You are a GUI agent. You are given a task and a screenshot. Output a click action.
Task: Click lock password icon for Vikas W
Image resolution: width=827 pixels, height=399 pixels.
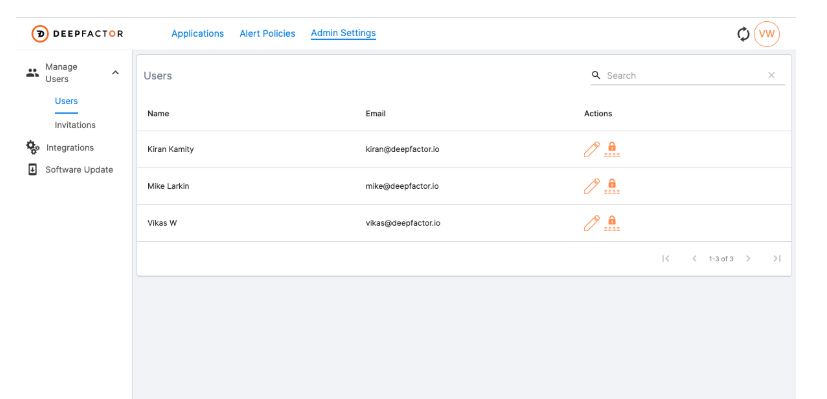tap(612, 223)
